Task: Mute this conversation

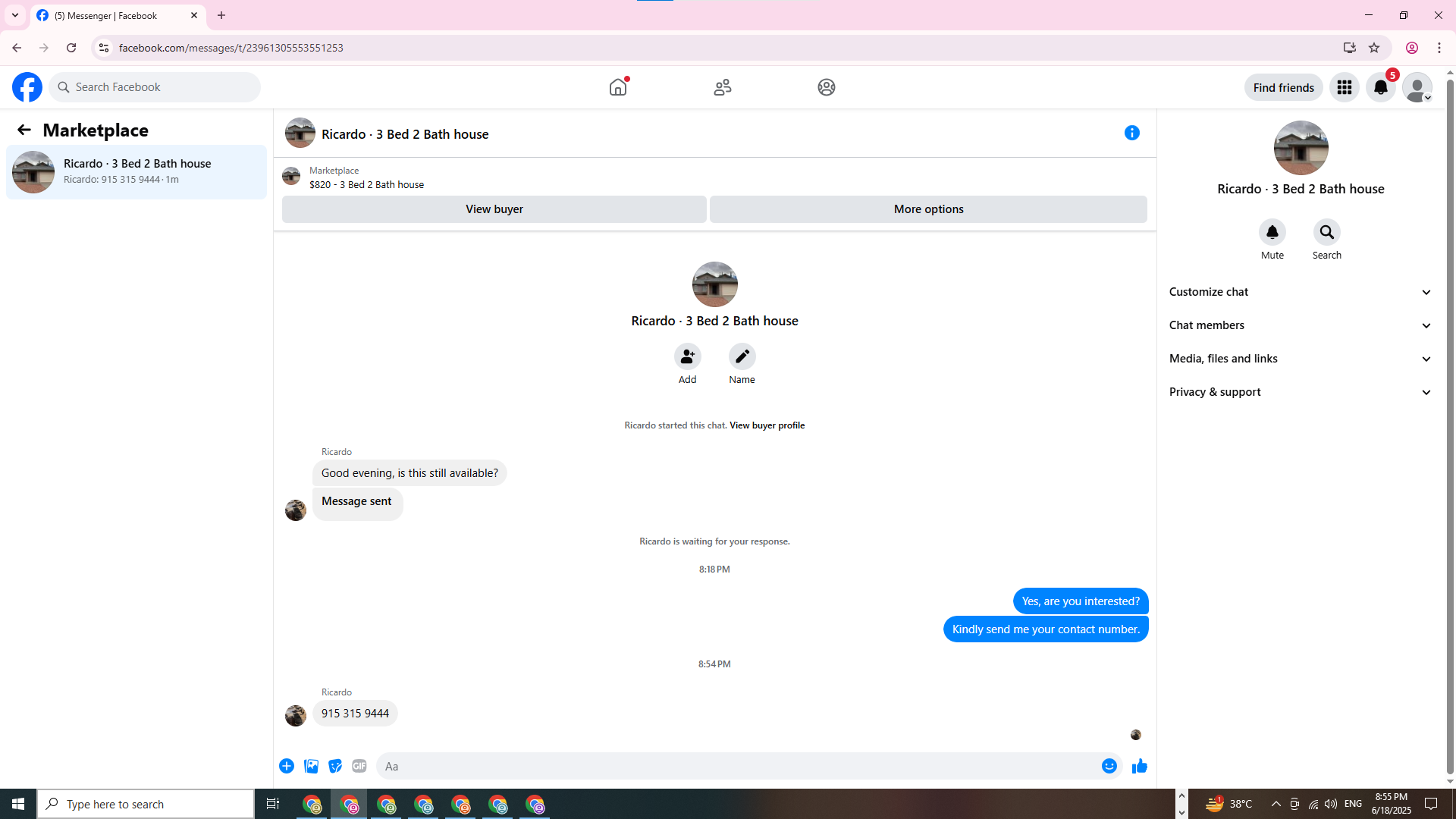Action: click(1272, 232)
